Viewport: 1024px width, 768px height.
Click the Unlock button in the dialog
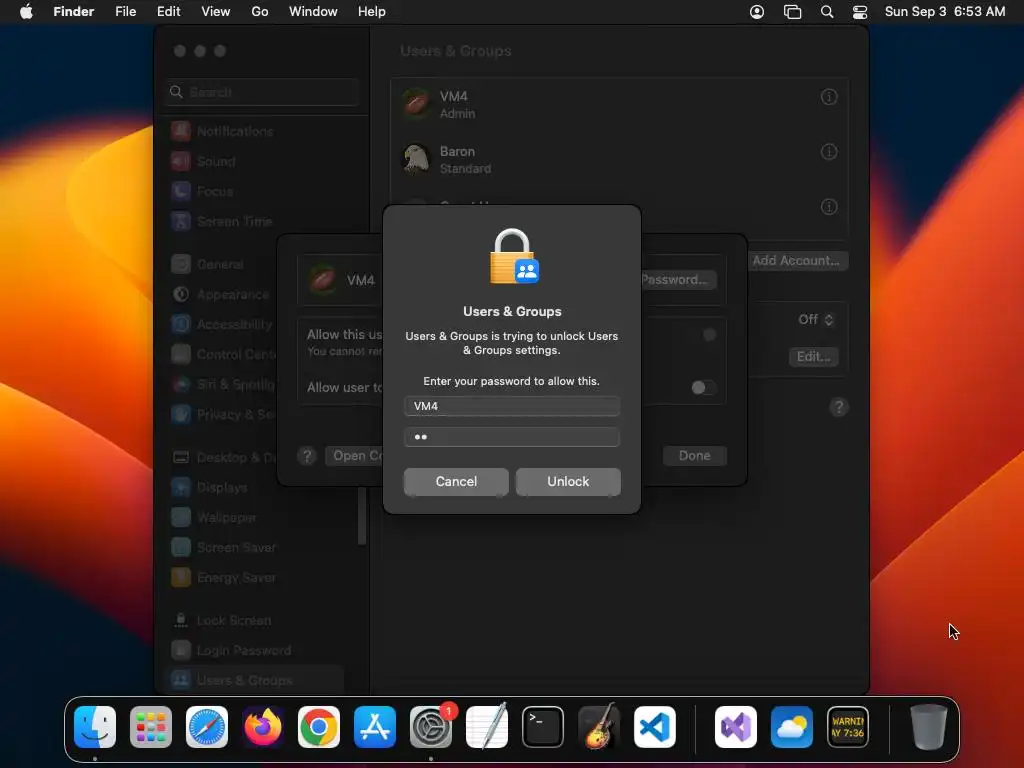[568, 481]
